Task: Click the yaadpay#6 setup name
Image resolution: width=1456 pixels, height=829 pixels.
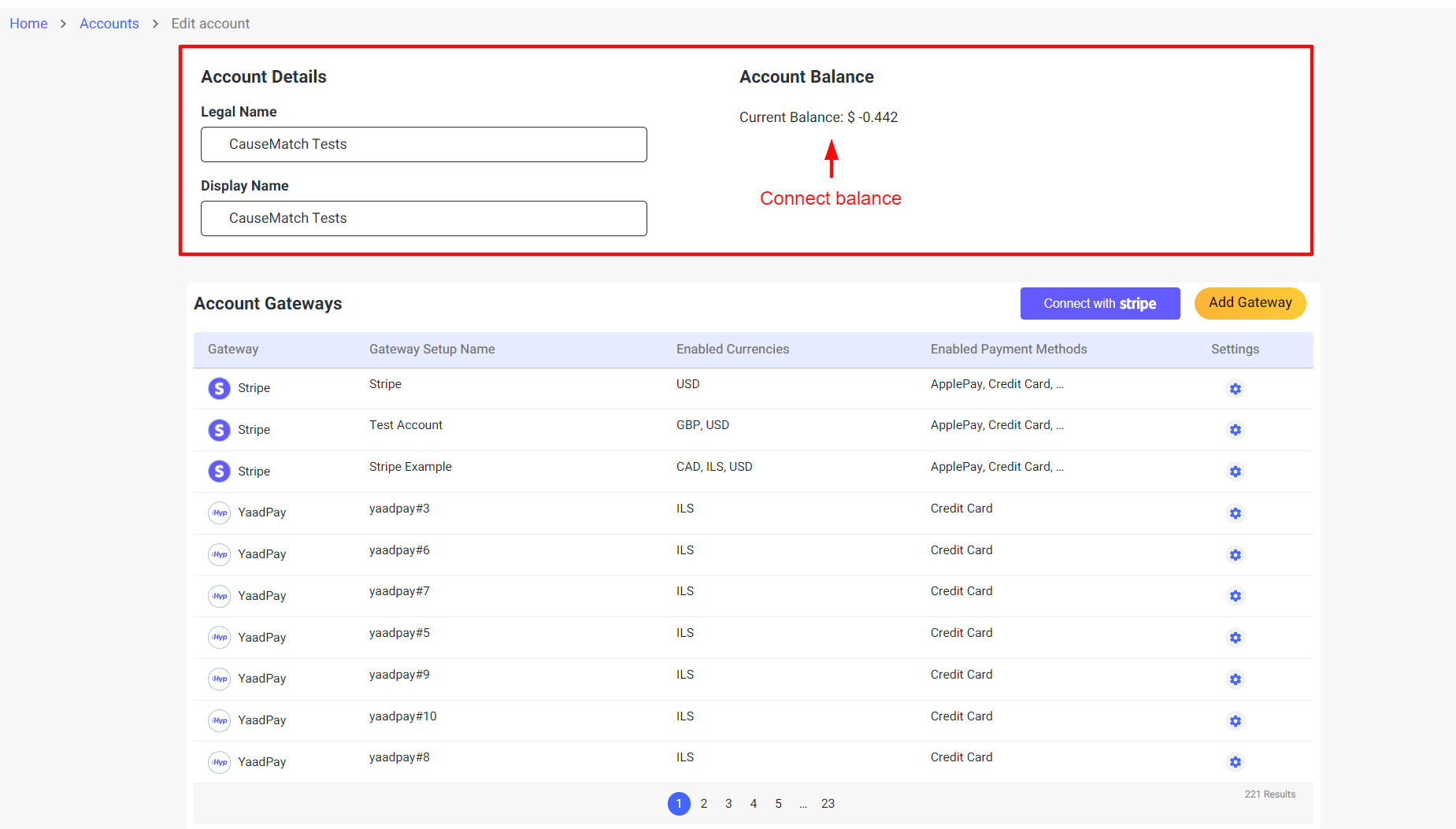Action: [399, 550]
